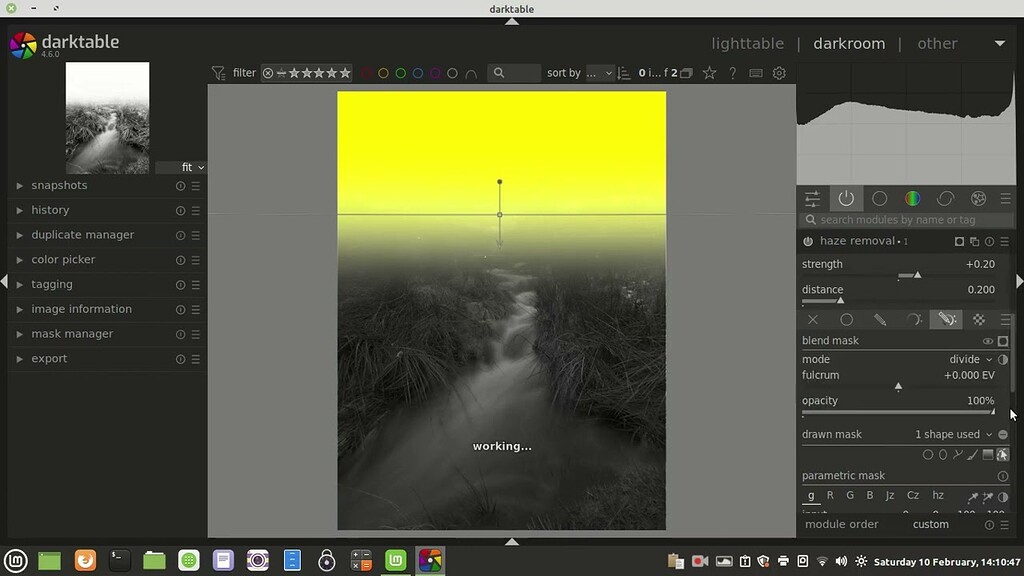The width and height of the screenshot is (1024, 576).
Task: Add a brush shape to drawn mask
Action: tap(972, 454)
